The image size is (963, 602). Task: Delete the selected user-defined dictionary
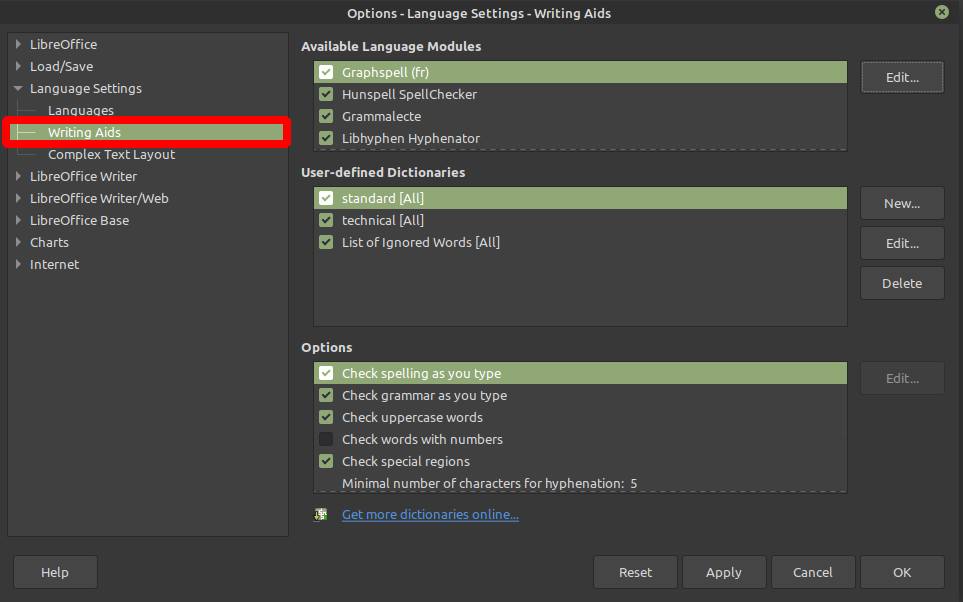tap(901, 284)
